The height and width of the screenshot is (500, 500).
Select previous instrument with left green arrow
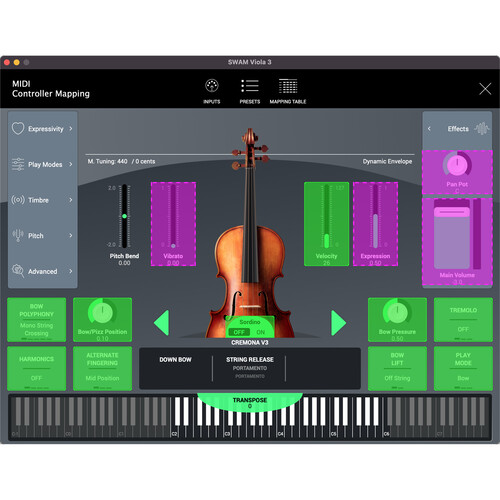tap(162, 323)
